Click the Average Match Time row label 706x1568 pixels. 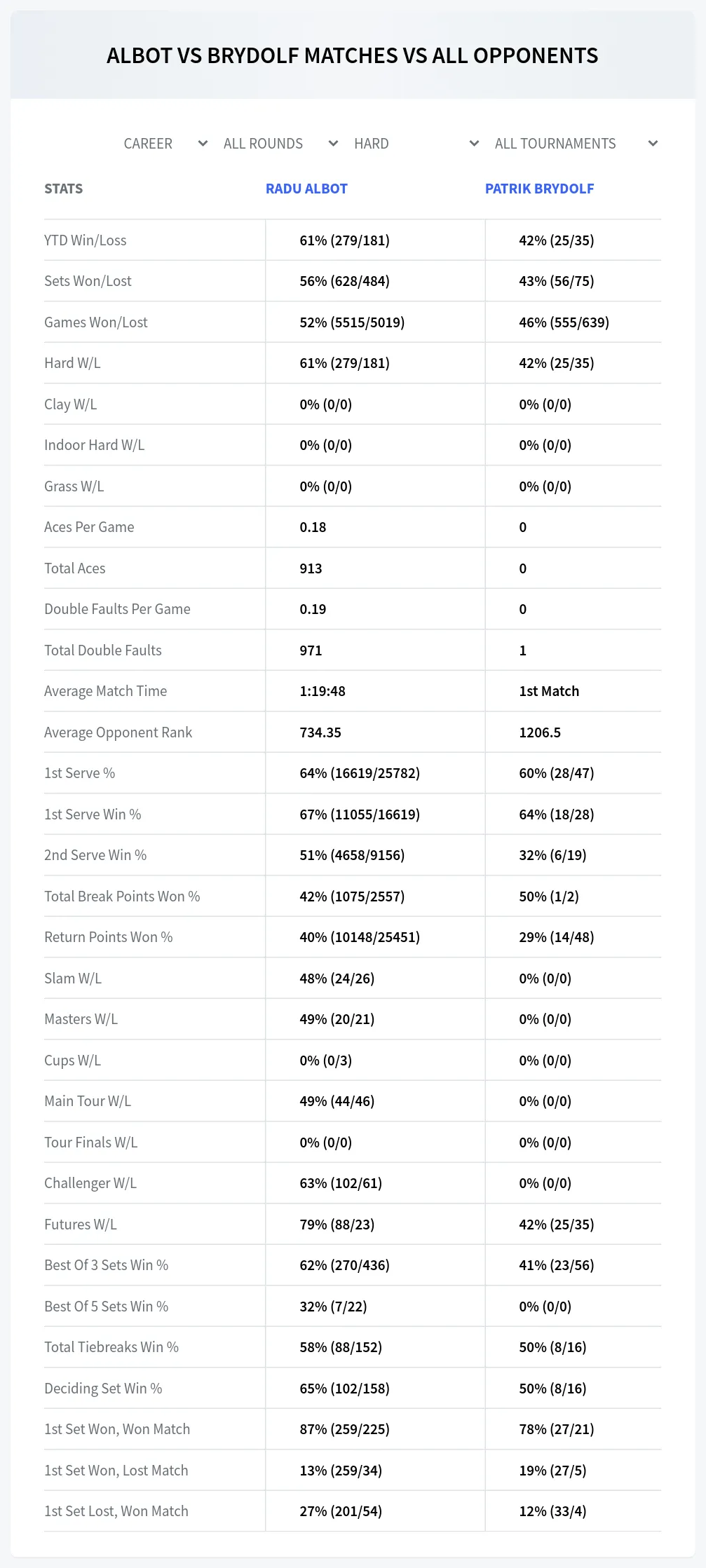[x=106, y=691]
